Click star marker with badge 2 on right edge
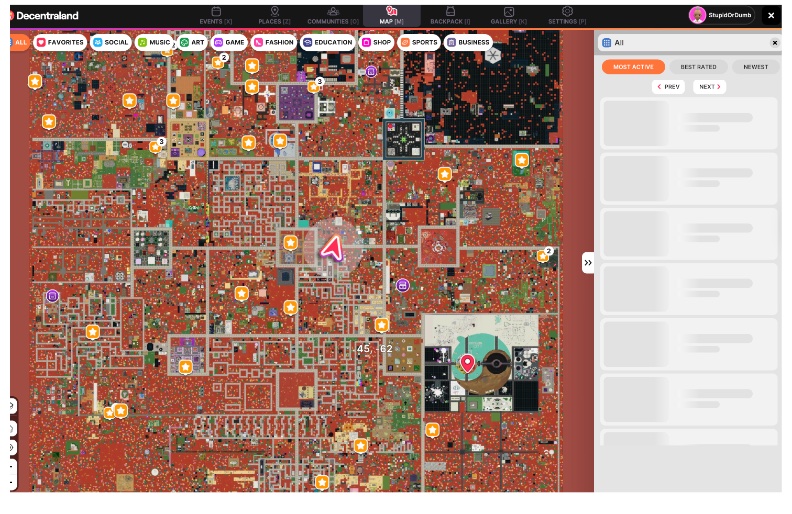Image resolution: width=792 pixels, height=514 pixels. point(543,256)
